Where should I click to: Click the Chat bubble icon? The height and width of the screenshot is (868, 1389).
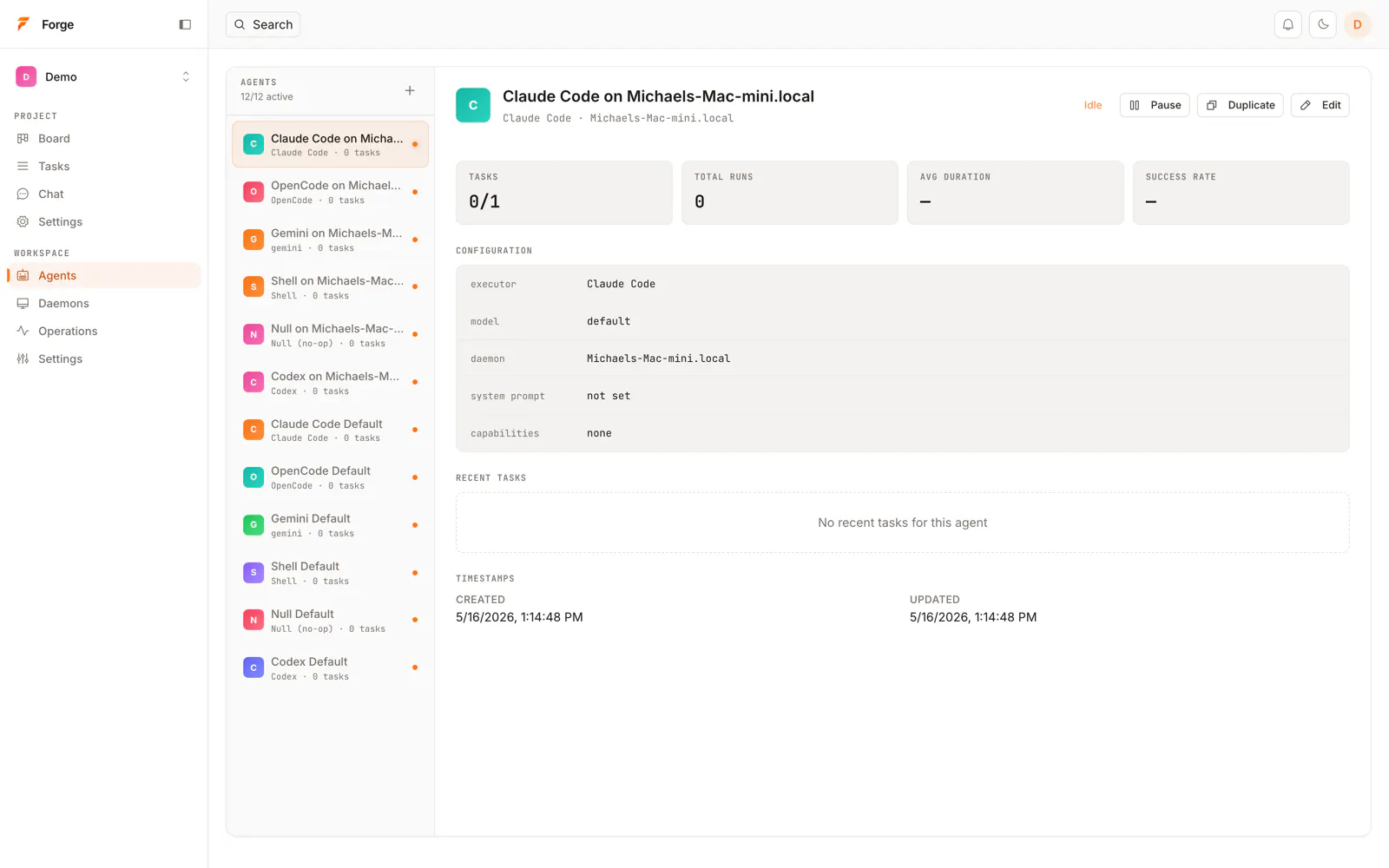23,194
